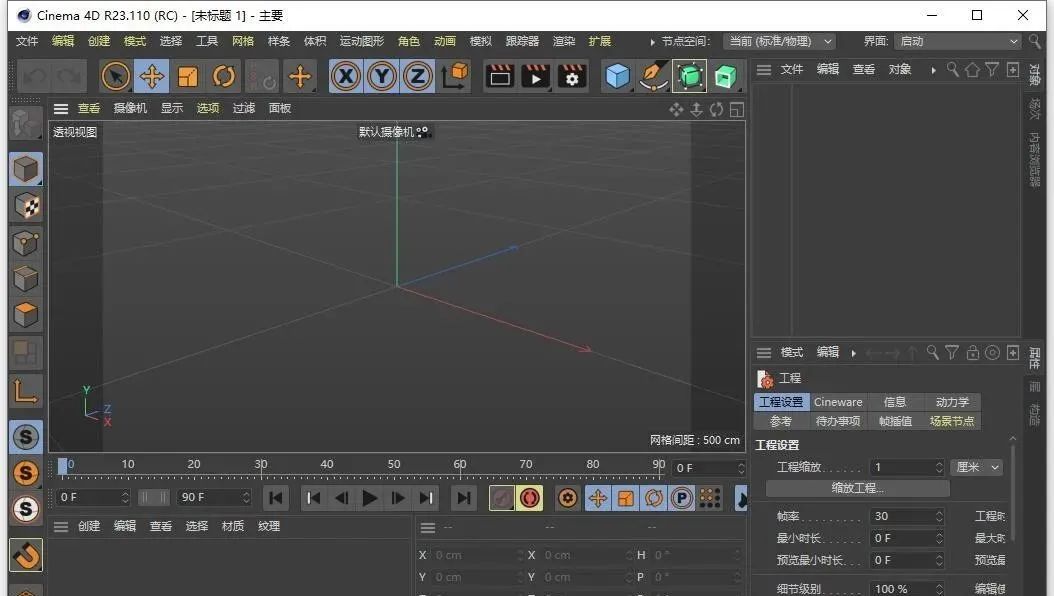Switch to Edges mode
Screen dimensions: 1054x596
tap(26, 279)
